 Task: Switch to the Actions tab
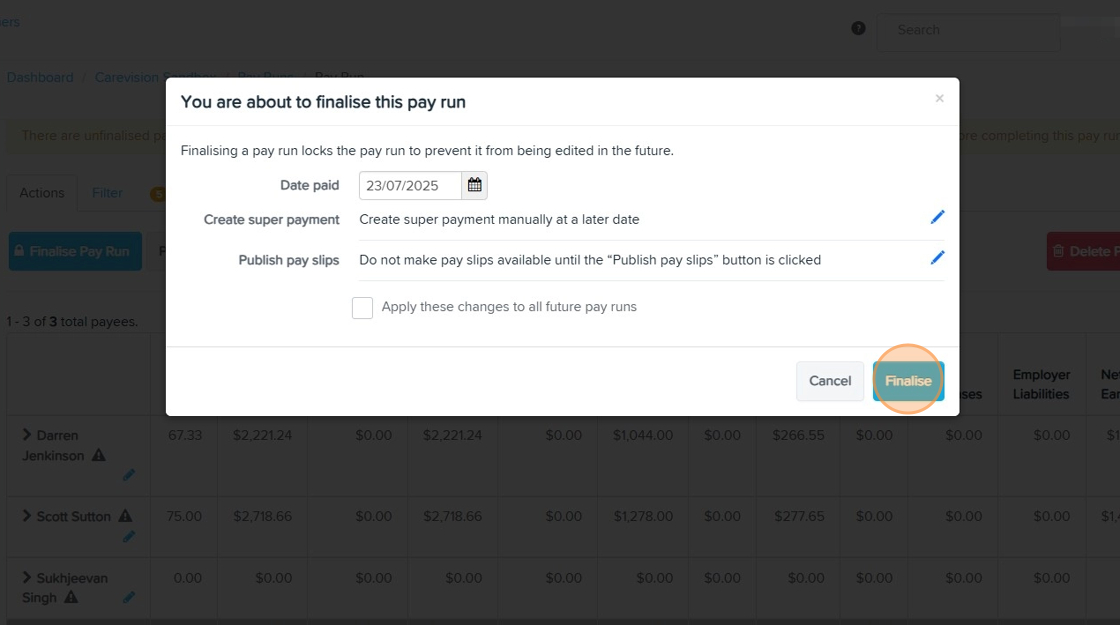[x=42, y=193]
